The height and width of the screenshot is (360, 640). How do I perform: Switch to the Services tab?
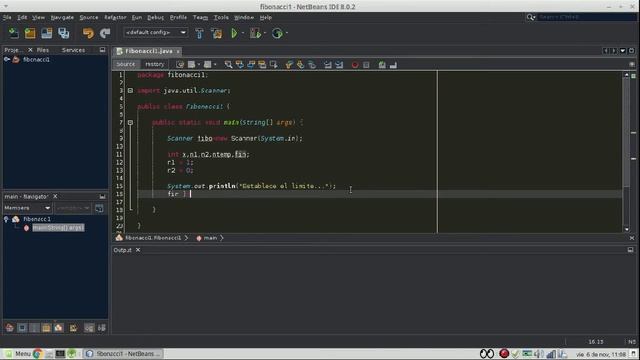click(x=73, y=50)
